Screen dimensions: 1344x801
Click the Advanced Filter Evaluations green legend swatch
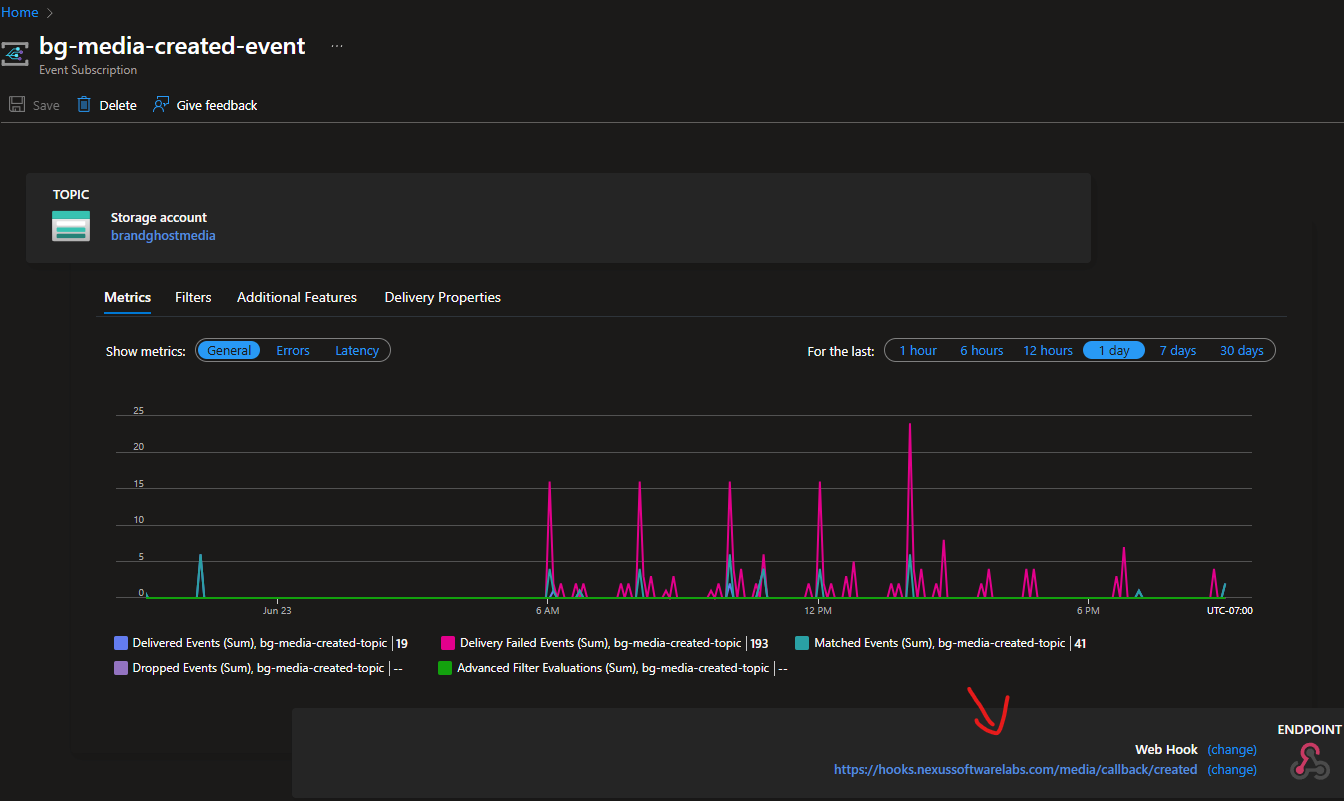tap(445, 668)
